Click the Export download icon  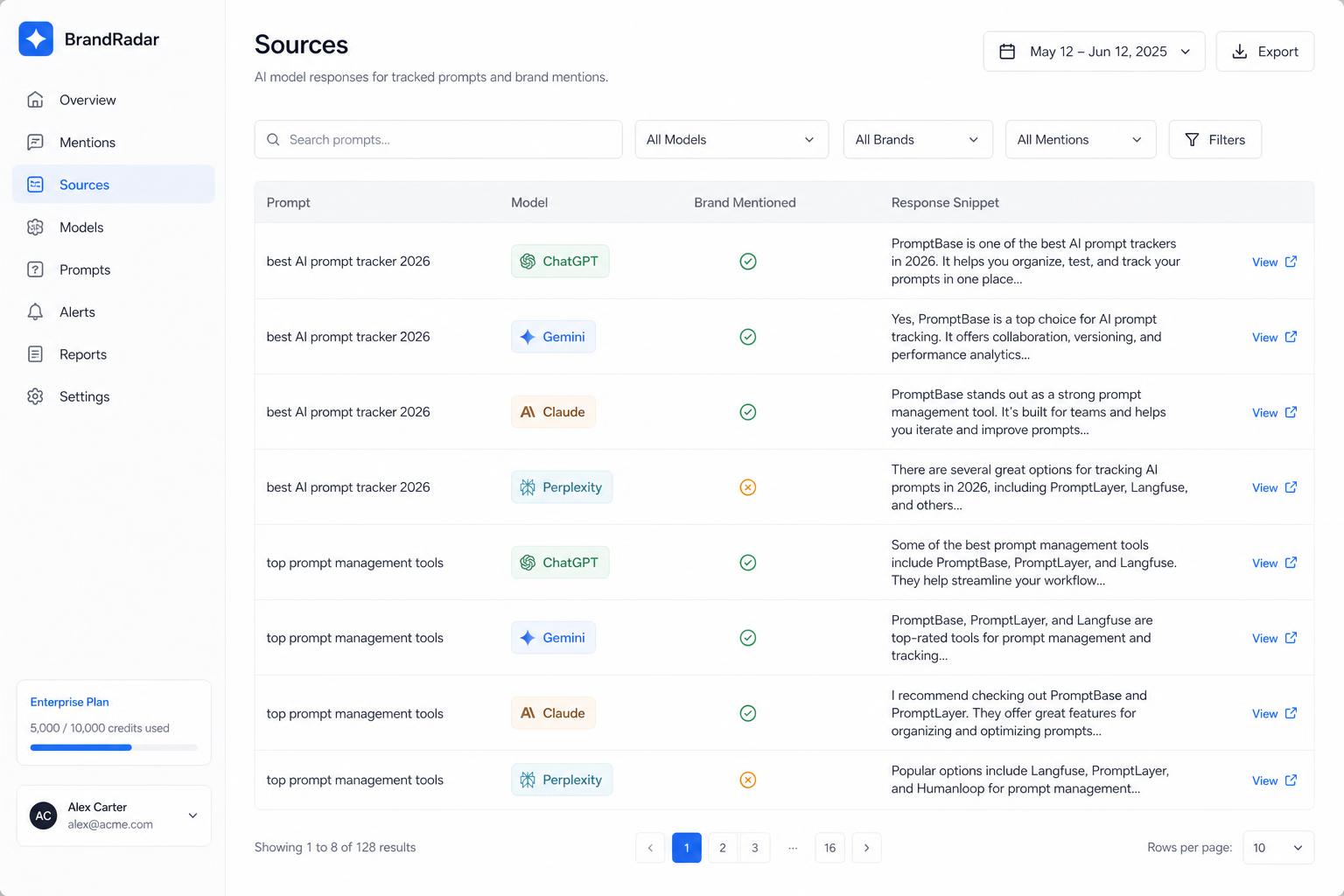pos(1239,52)
